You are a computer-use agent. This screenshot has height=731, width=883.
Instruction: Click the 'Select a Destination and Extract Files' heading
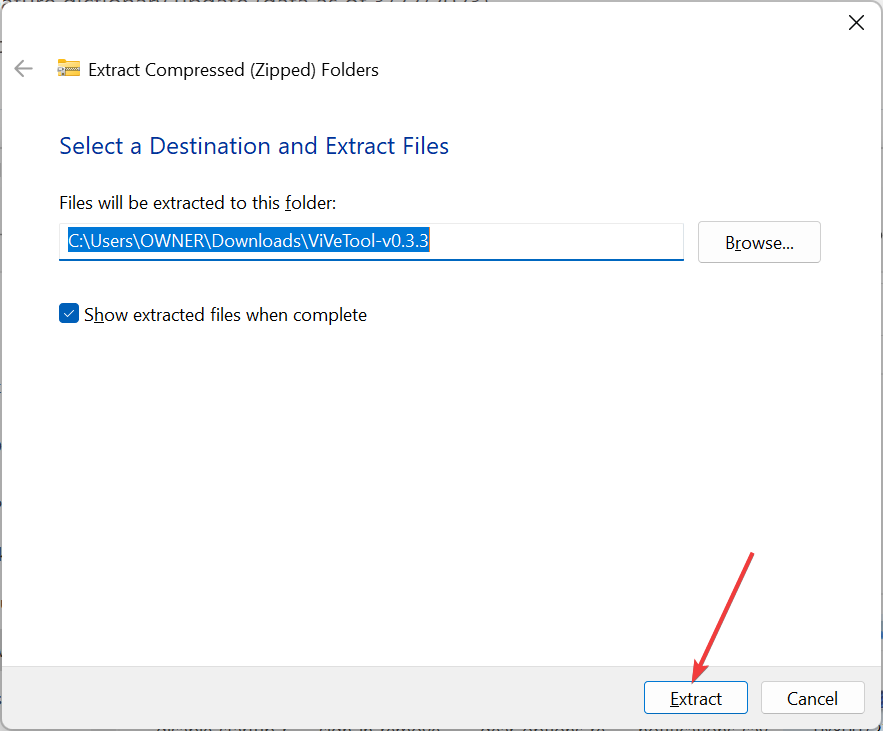254,146
